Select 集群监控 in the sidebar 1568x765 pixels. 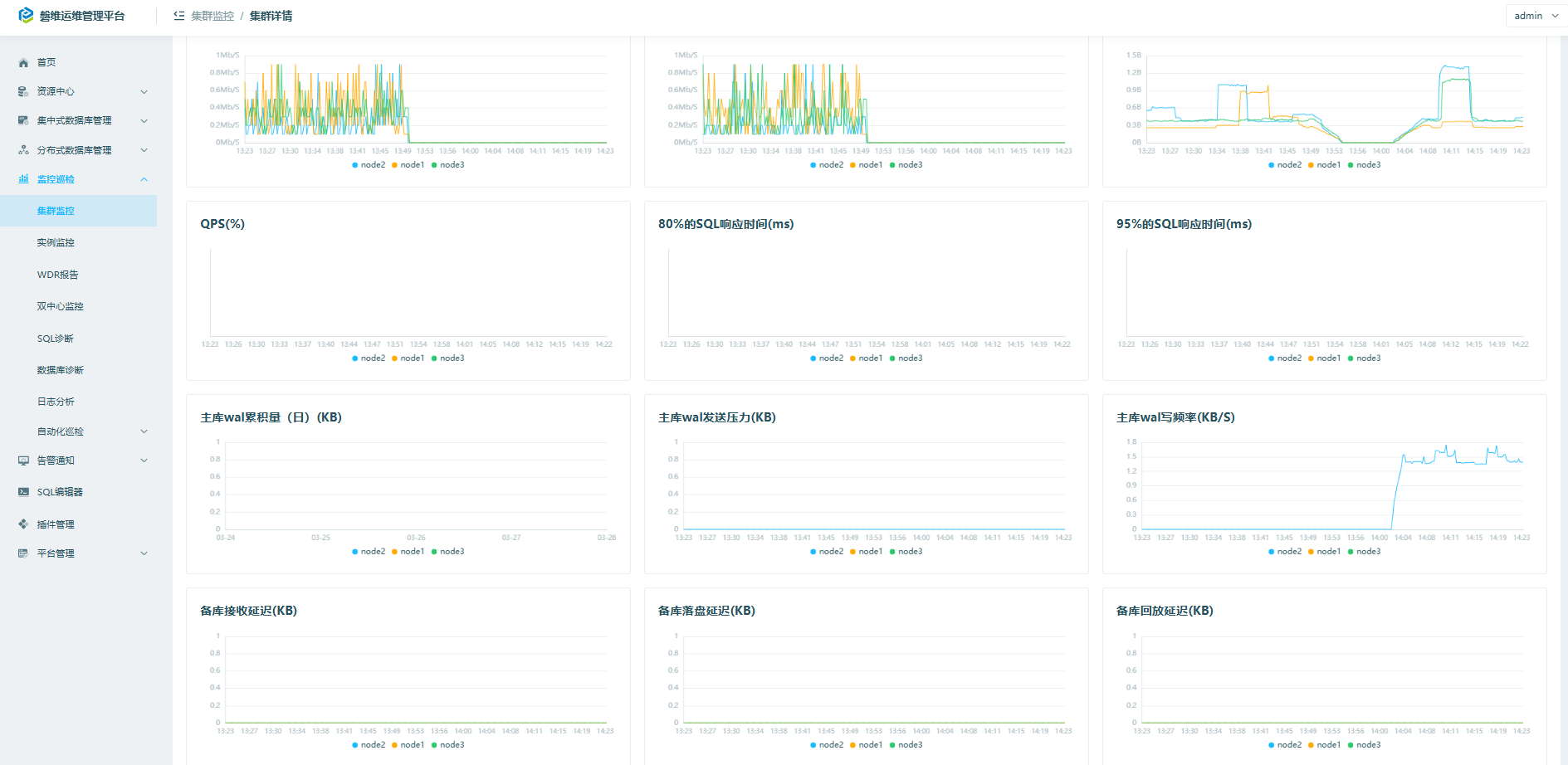pos(78,211)
